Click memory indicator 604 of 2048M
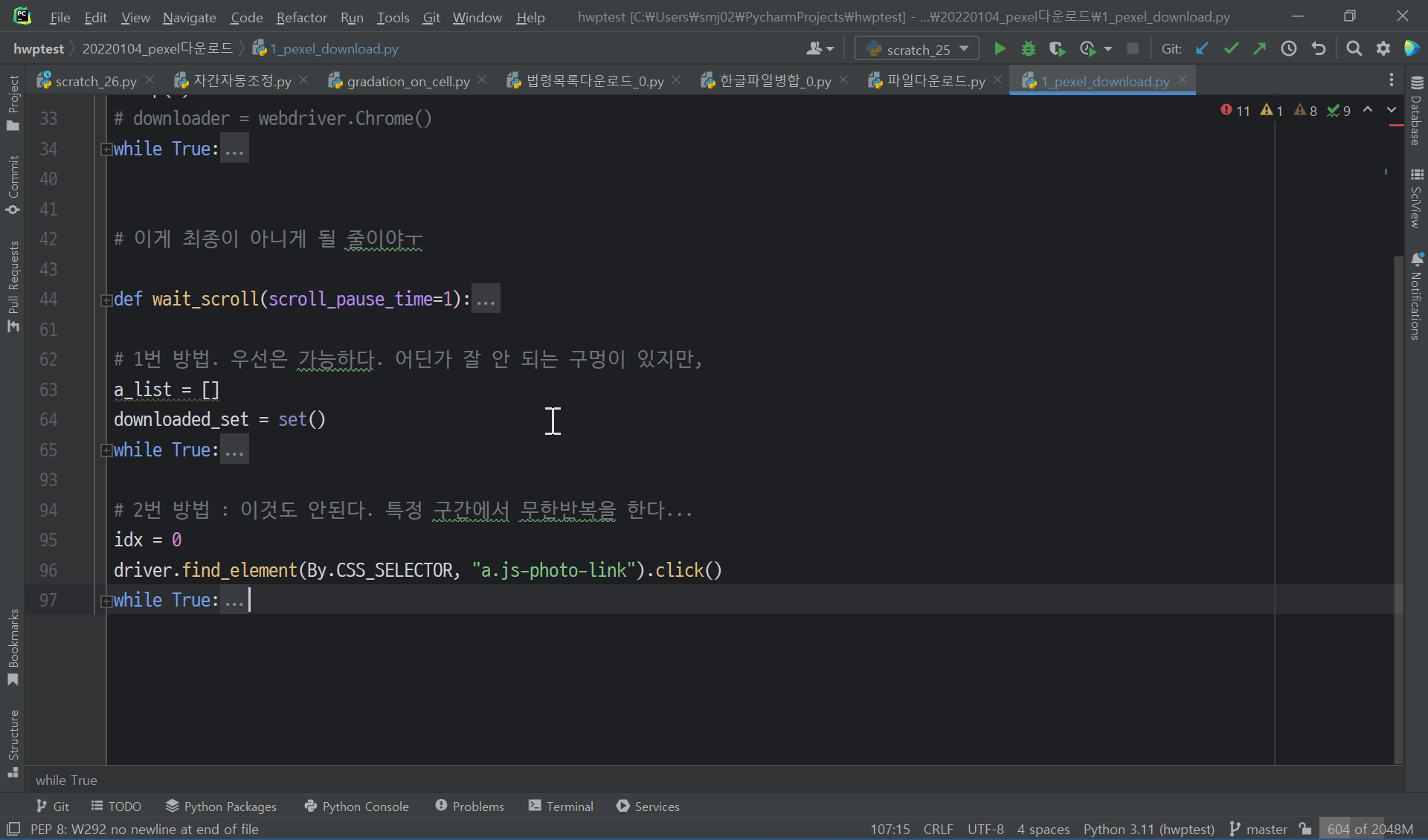Screen dimensions: 1428x840 coord(1370,829)
